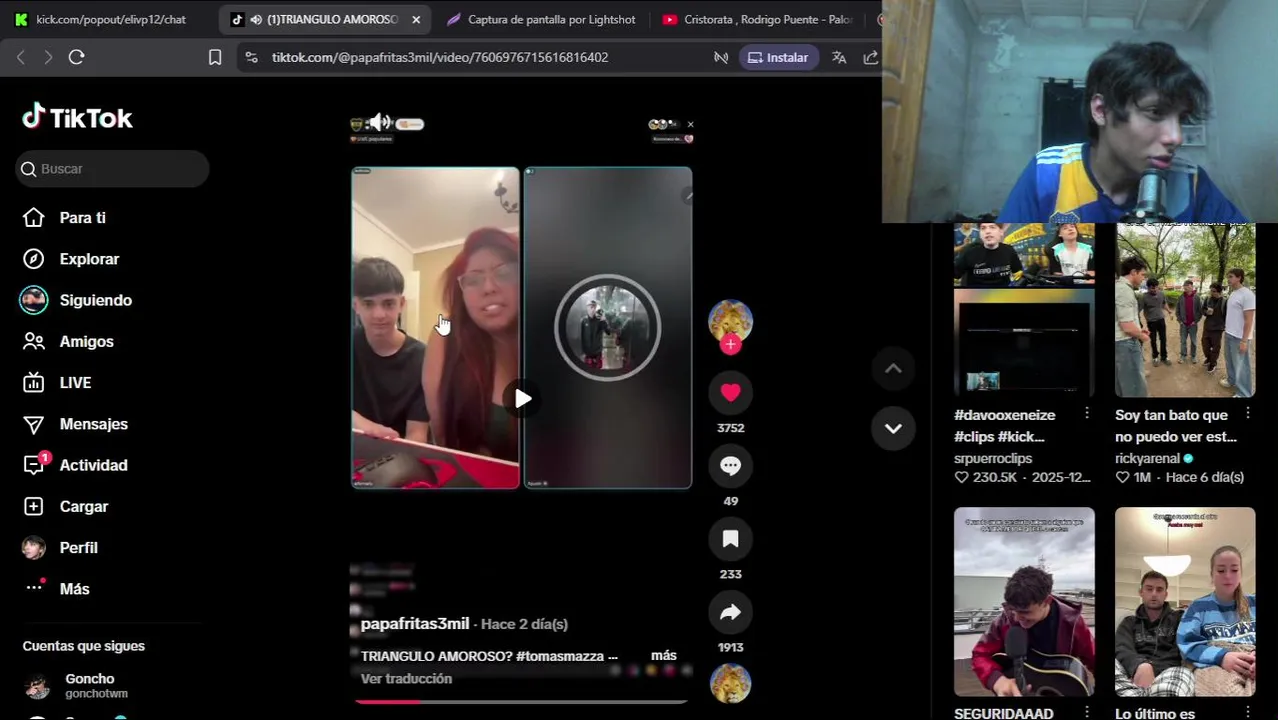
Task: Share the video with arrow icon
Action: 730,612
